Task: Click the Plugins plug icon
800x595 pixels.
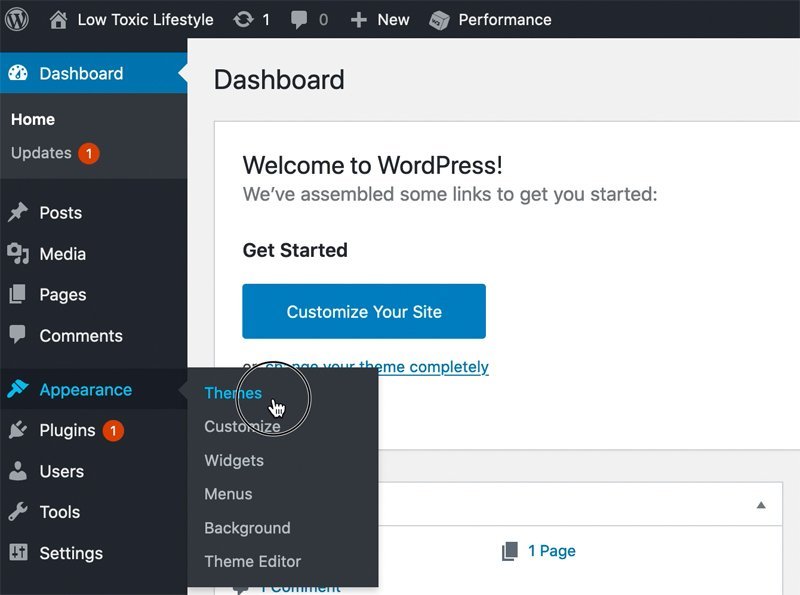Action: [18, 430]
